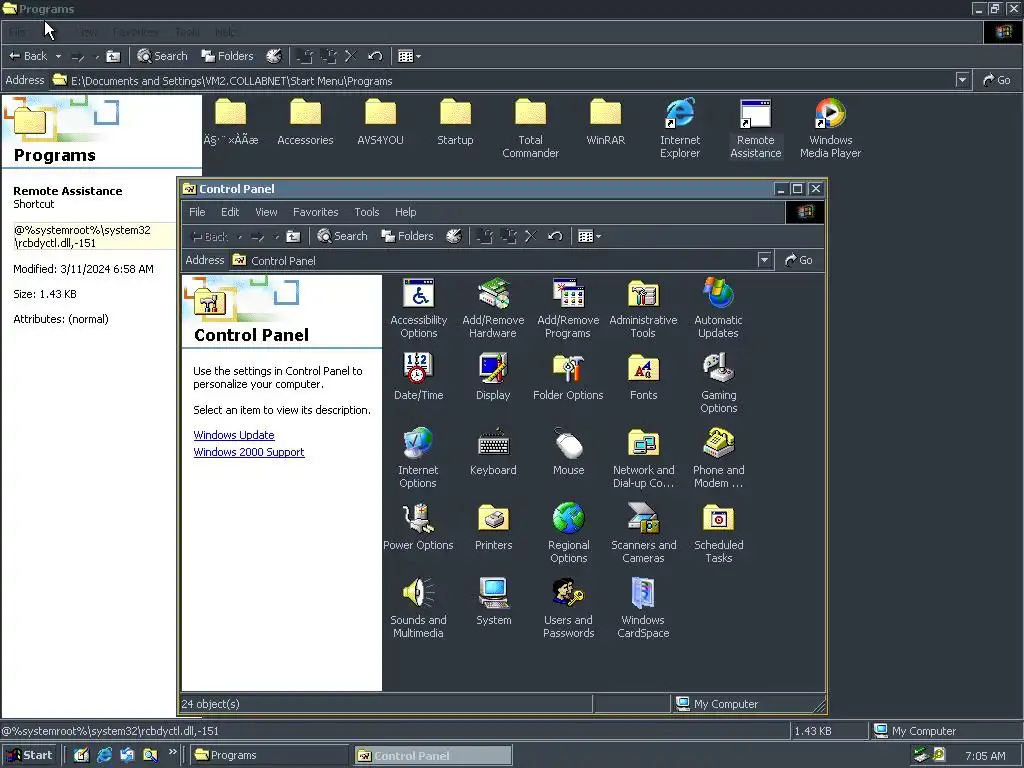Open Sounds and Multimedia applet
This screenshot has width=1024, height=768.
pos(418,609)
